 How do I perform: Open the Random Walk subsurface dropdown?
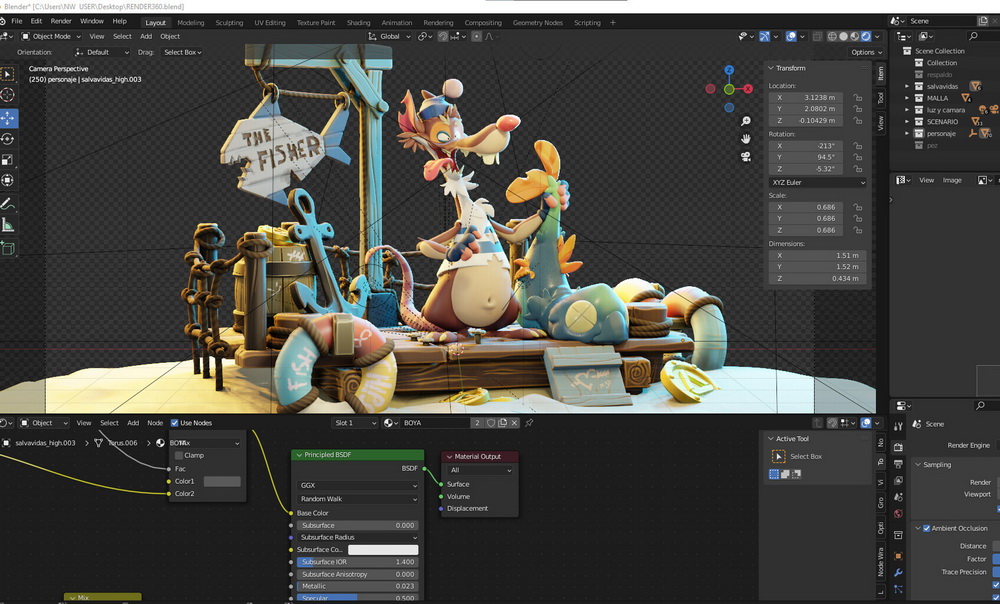tap(358, 499)
